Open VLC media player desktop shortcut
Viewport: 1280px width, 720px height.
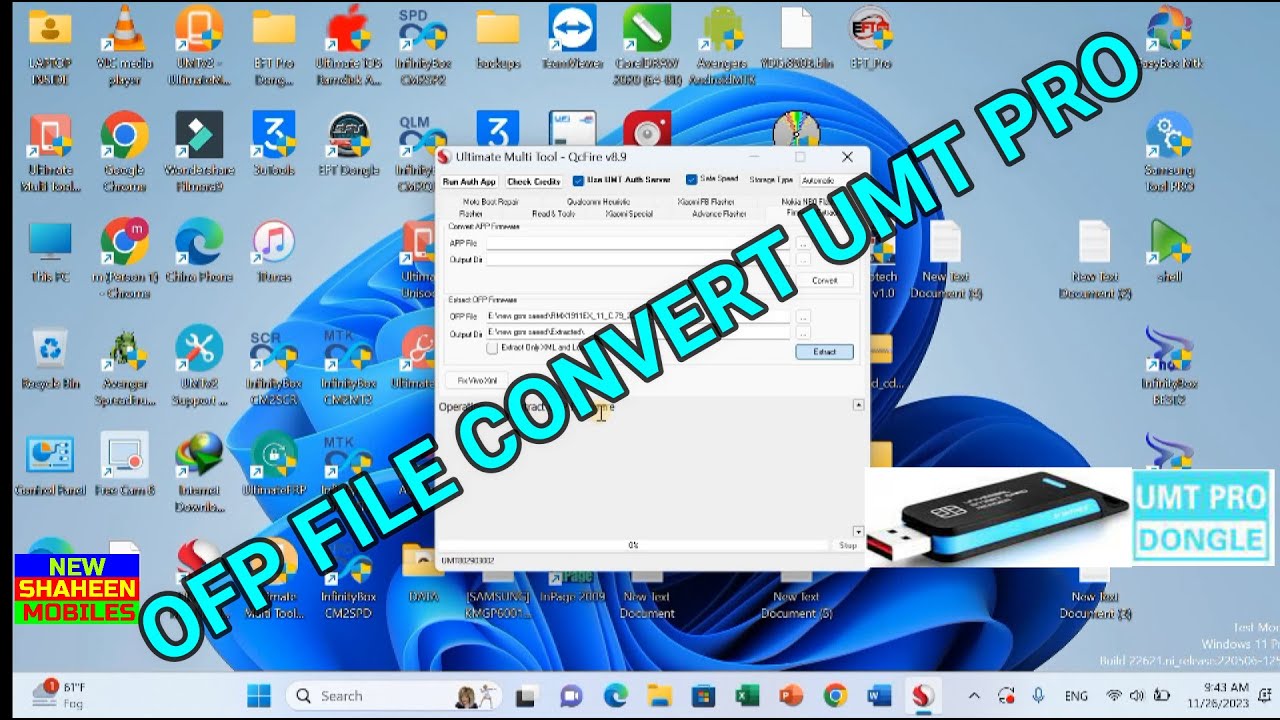pyautogui.click(x=124, y=44)
